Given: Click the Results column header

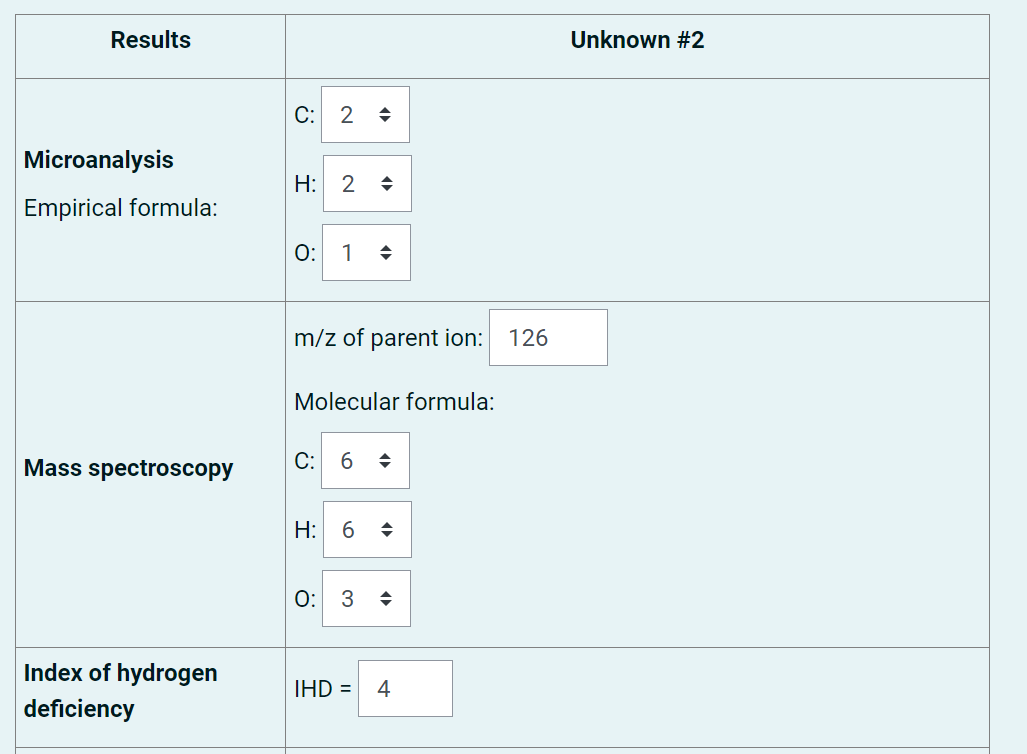Looking at the screenshot, I should click(150, 40).
